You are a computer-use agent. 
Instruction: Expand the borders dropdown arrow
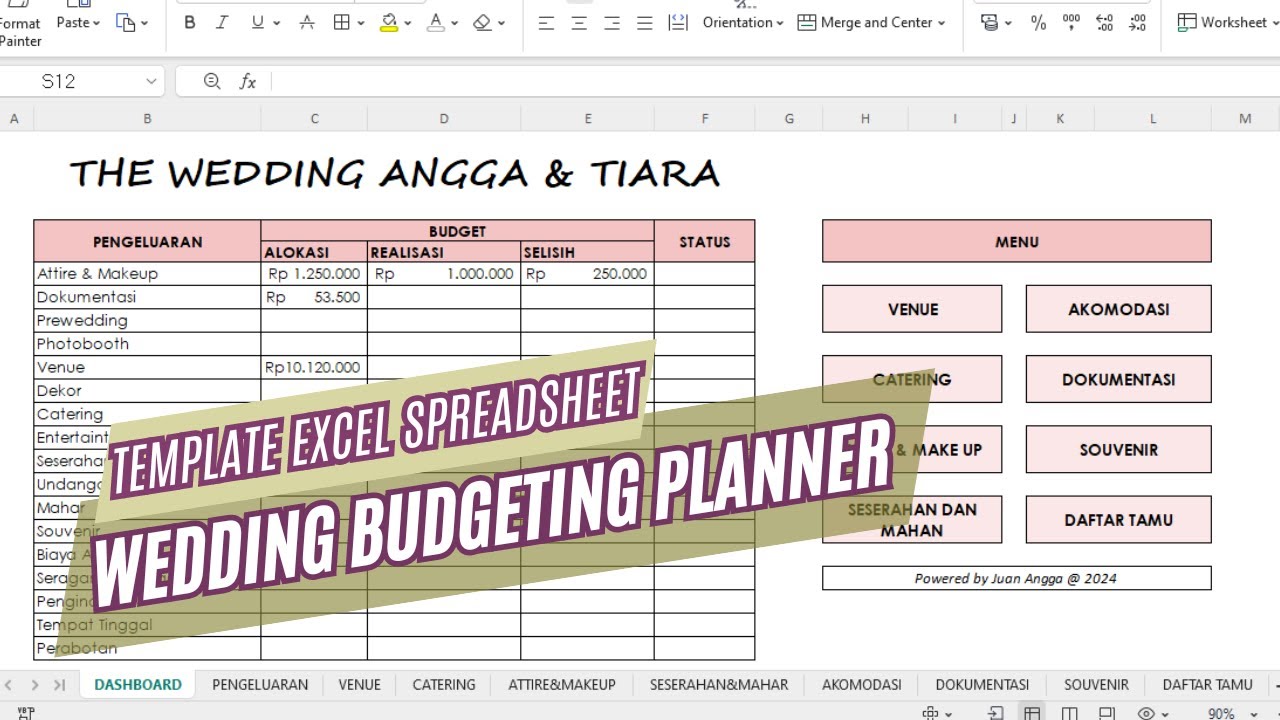[x=360, y=23]
